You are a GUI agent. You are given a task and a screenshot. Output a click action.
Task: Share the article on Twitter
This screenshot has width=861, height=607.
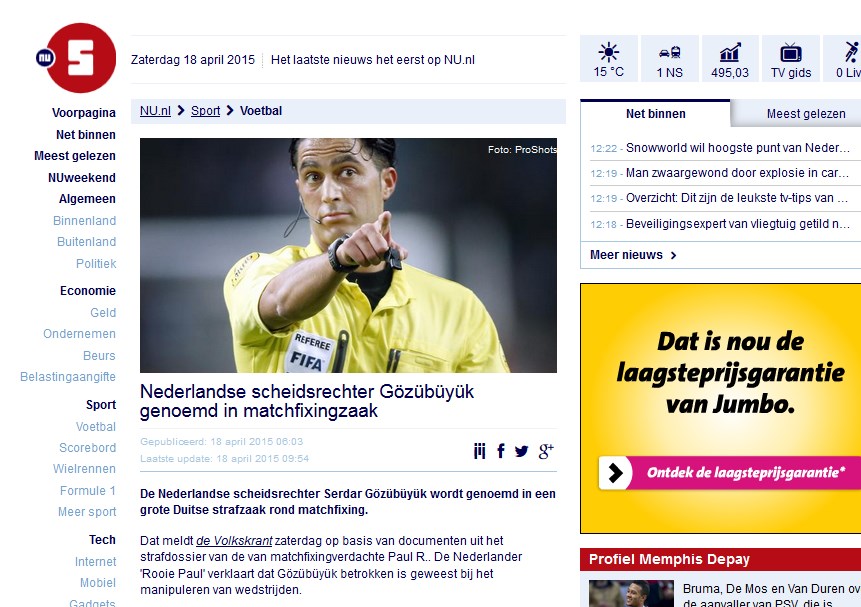[522, 452]
